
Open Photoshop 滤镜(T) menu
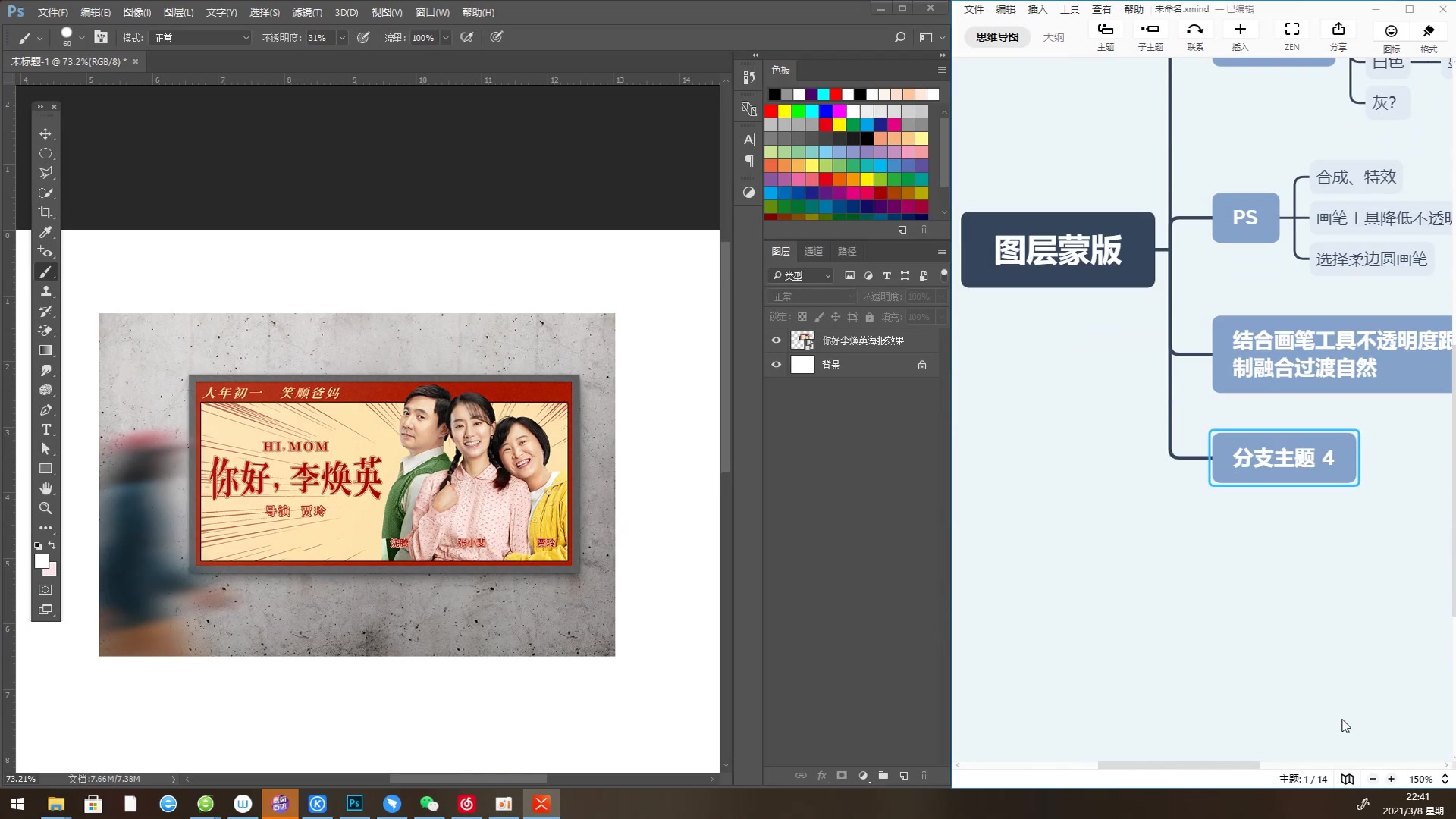[307, 12]
